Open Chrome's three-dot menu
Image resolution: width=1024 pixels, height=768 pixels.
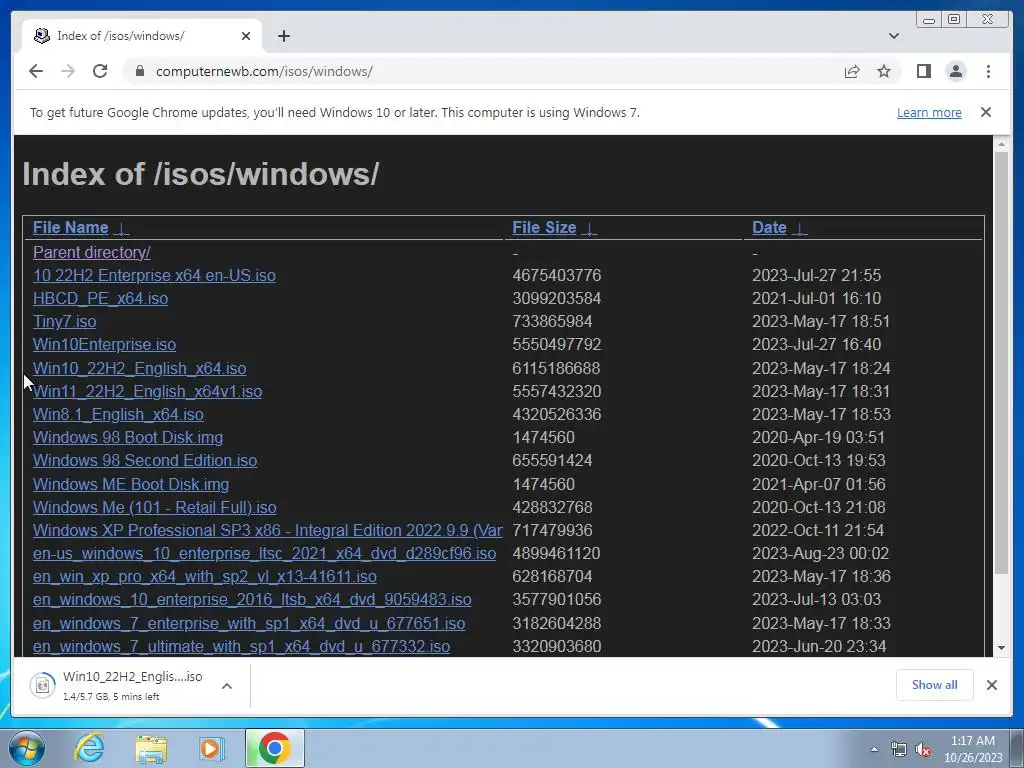tap(988, 71)
